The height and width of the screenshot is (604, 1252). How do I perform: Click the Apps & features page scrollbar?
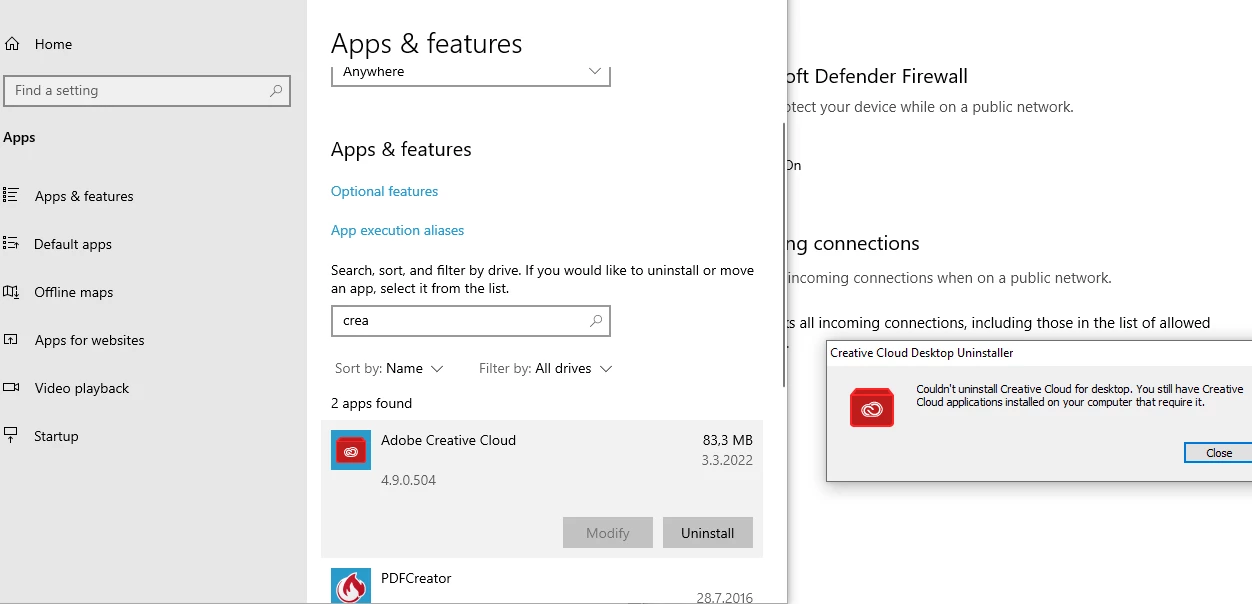pos(784,255)
